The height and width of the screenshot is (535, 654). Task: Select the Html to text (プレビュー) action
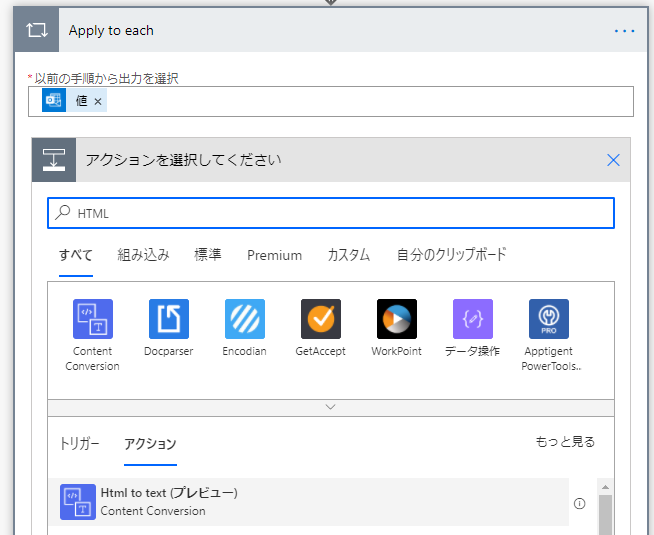point(309,502)
